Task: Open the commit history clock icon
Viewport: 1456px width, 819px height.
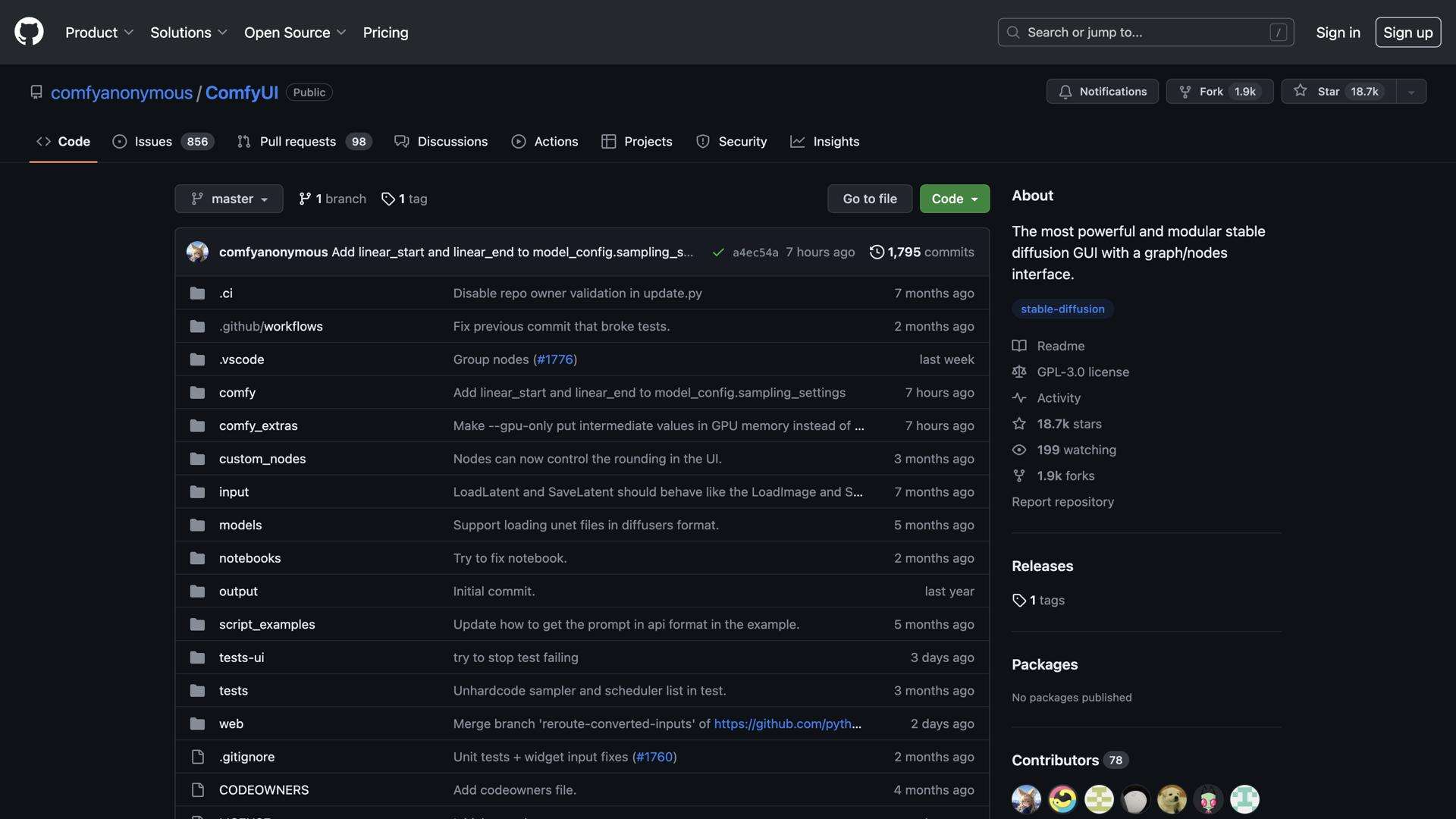Action: point(877,252)
